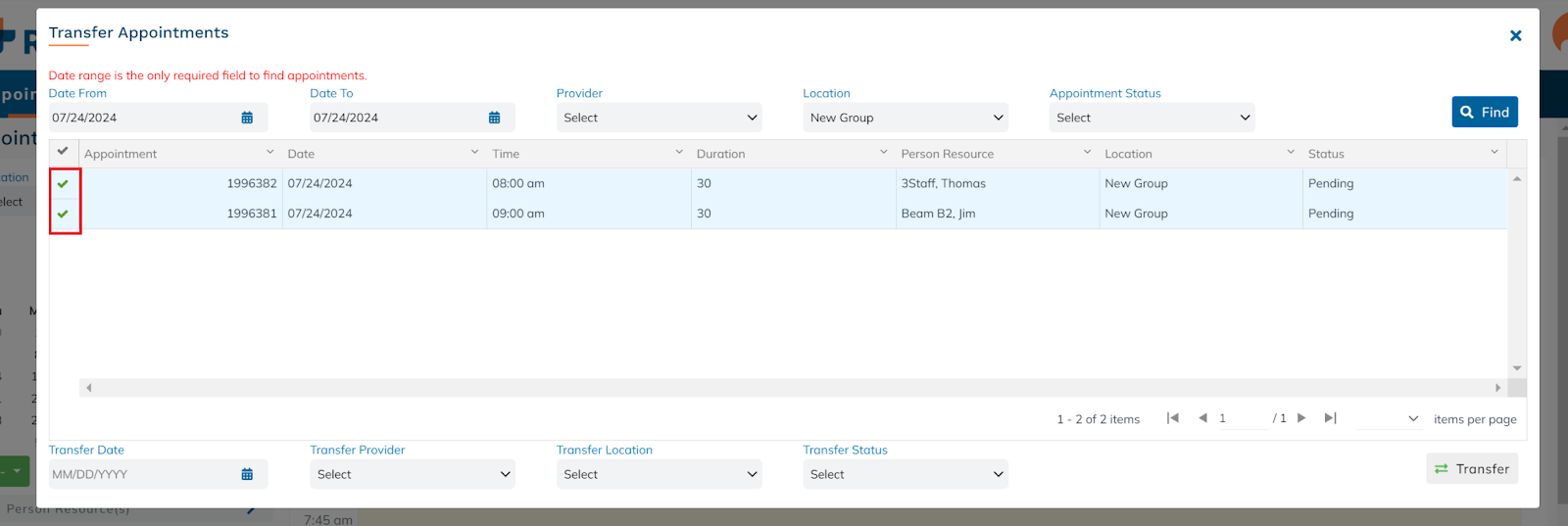Open the Duration column header menu
This screenshot has width=1568, height=526.
(883, 153)
